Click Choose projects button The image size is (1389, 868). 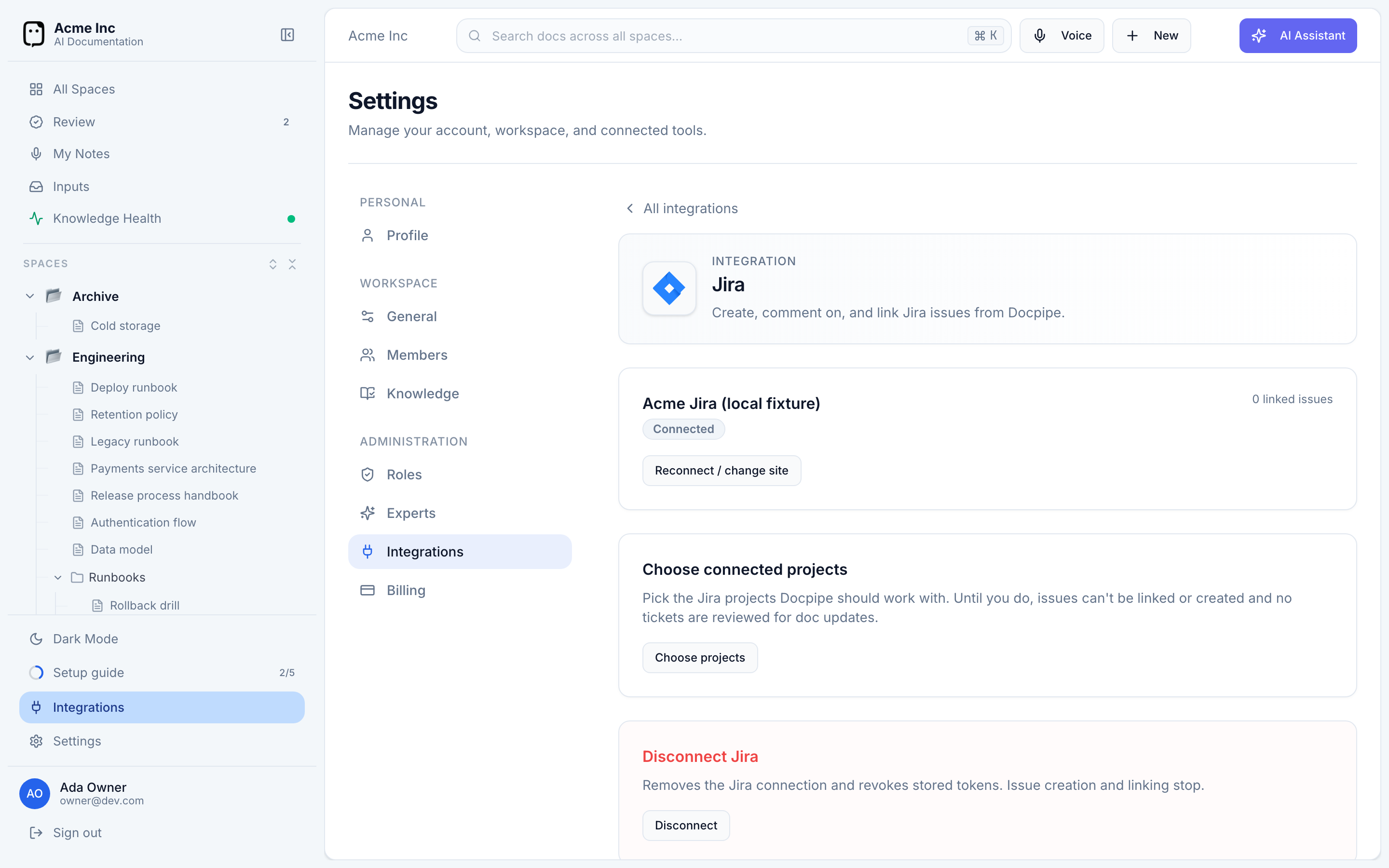point(700,657)
